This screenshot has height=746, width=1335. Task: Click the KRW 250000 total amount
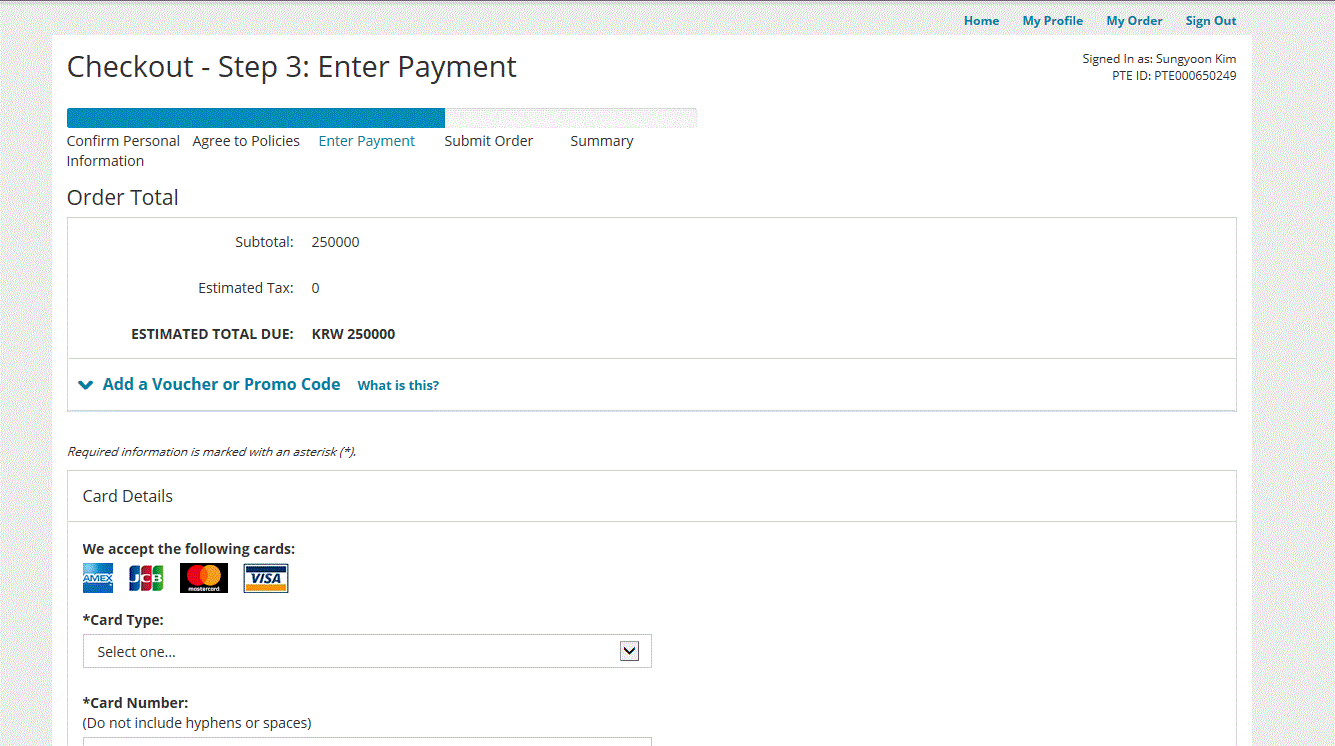(353, 334)
